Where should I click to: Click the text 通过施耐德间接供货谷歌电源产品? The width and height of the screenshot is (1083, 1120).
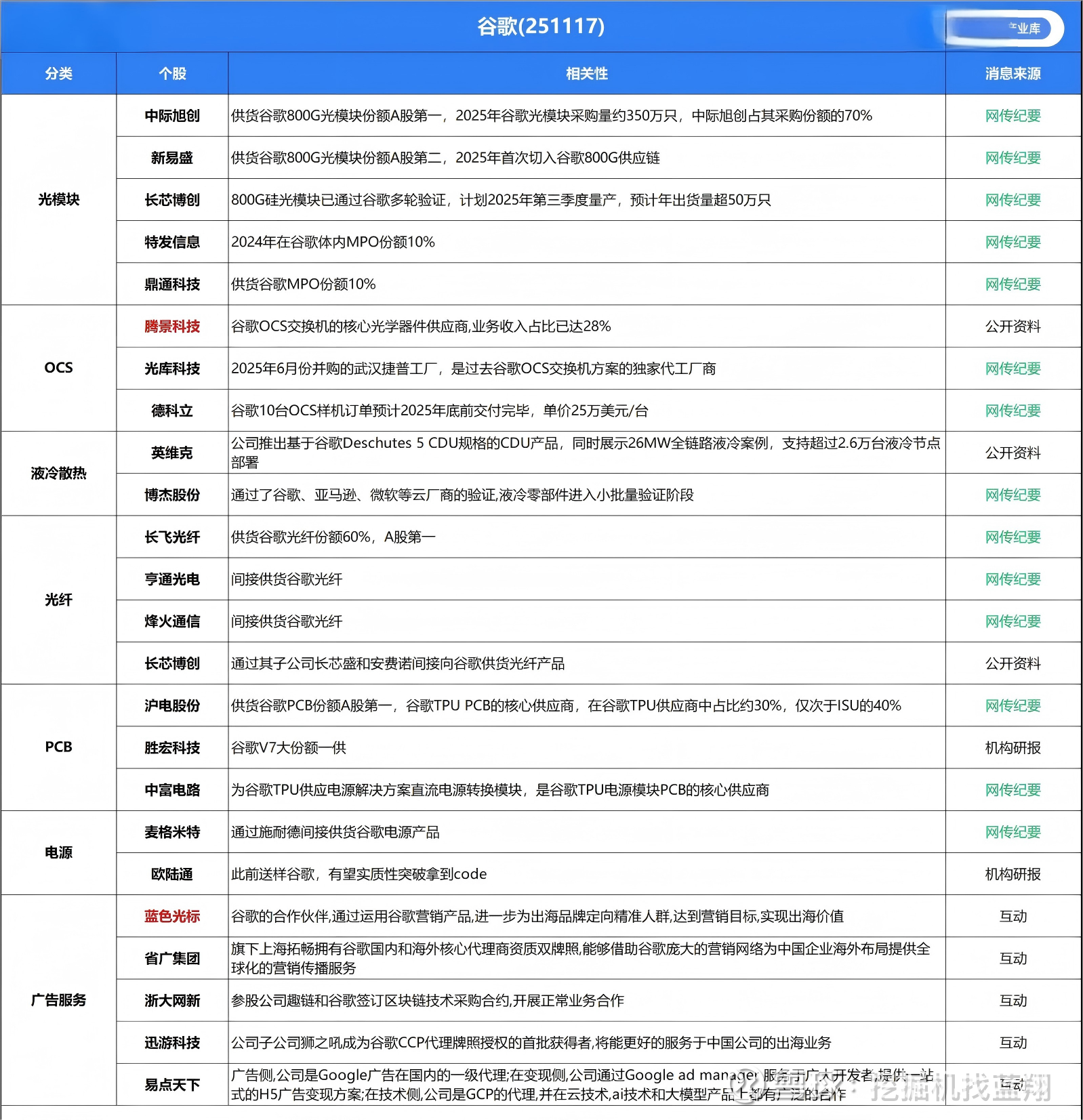pyautogui.click(x=335, y=832)
